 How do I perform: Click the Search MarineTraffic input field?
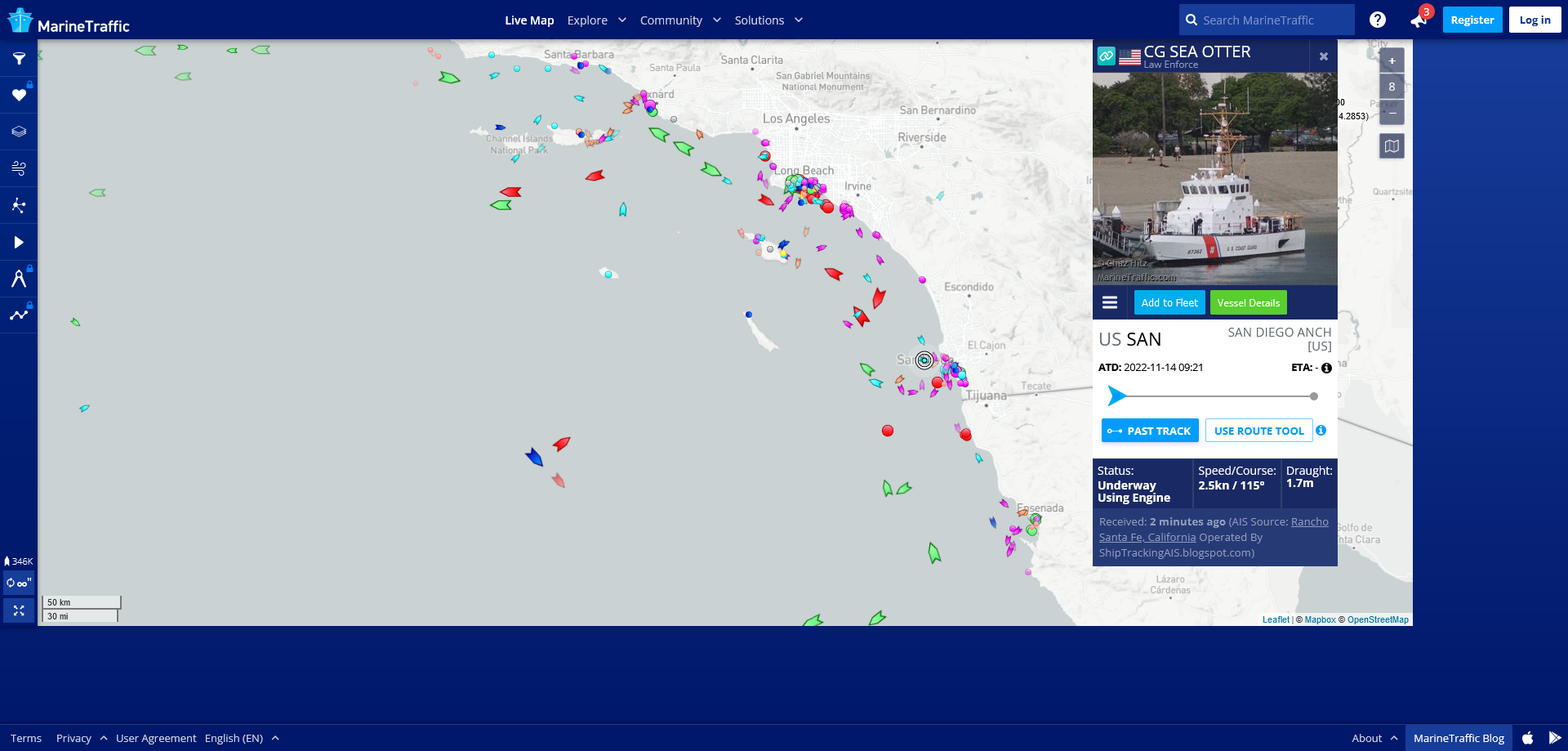1267,20
